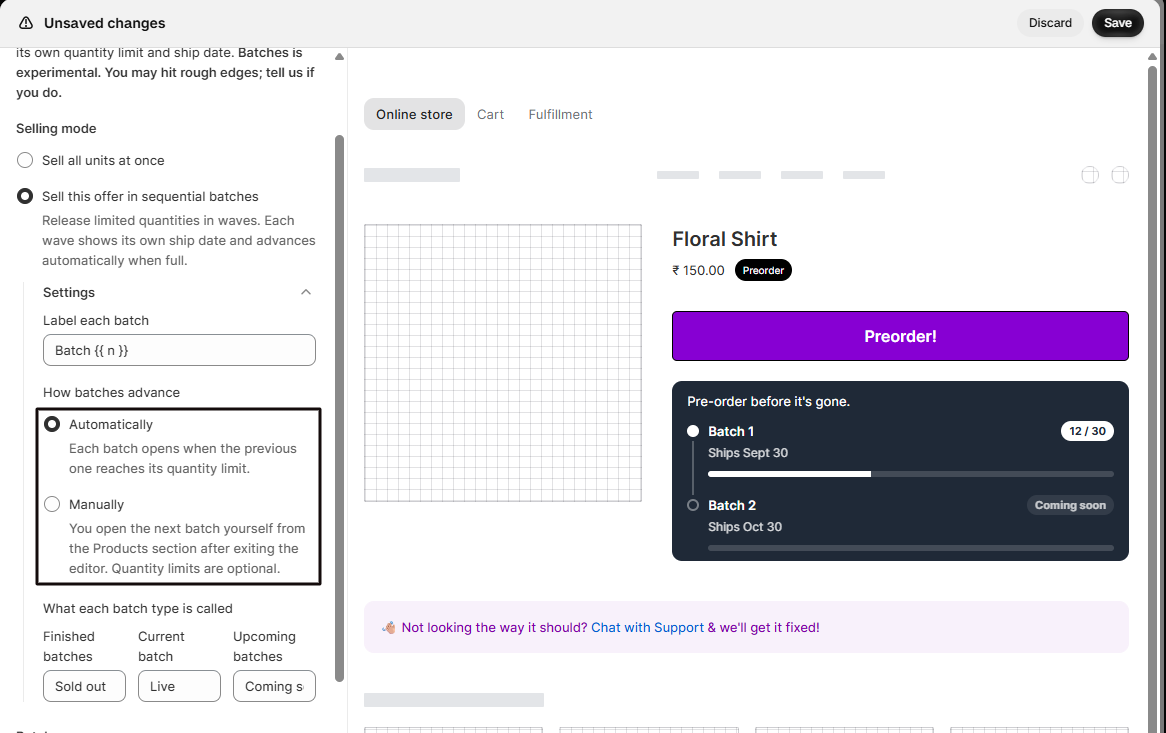Click the waving hand emoji icon

pyautogui.click(x=388, y=627)
